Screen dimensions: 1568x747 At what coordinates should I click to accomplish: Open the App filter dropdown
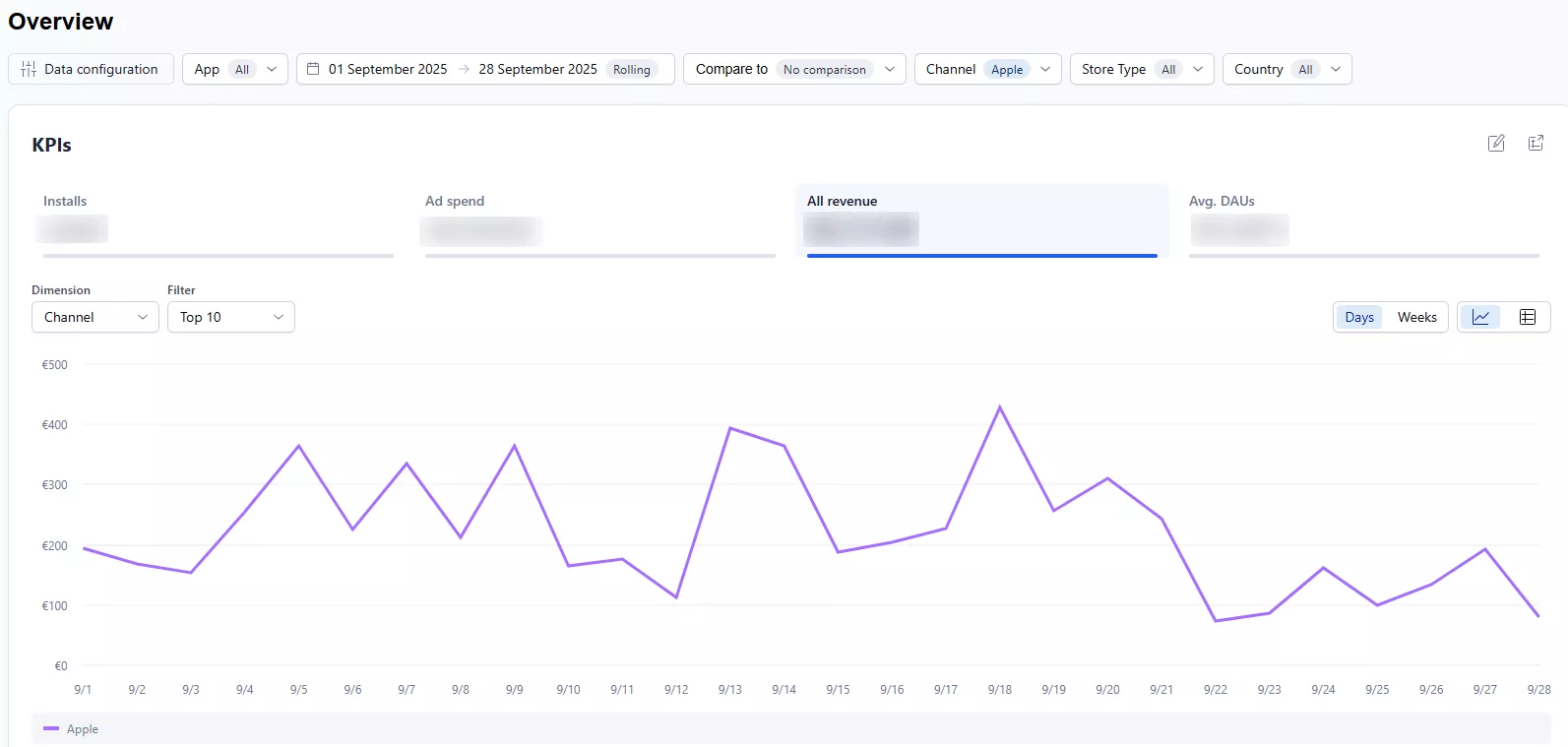234,69
